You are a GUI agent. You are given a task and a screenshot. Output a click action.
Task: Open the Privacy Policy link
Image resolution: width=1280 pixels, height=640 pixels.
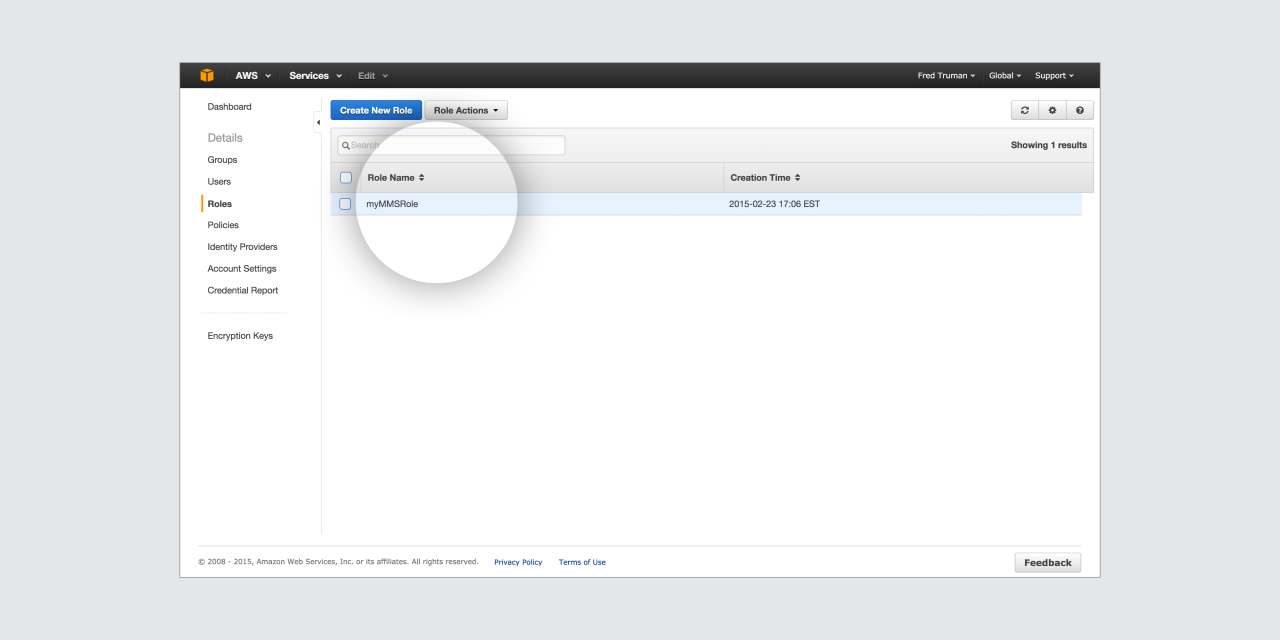click(518, 562)
